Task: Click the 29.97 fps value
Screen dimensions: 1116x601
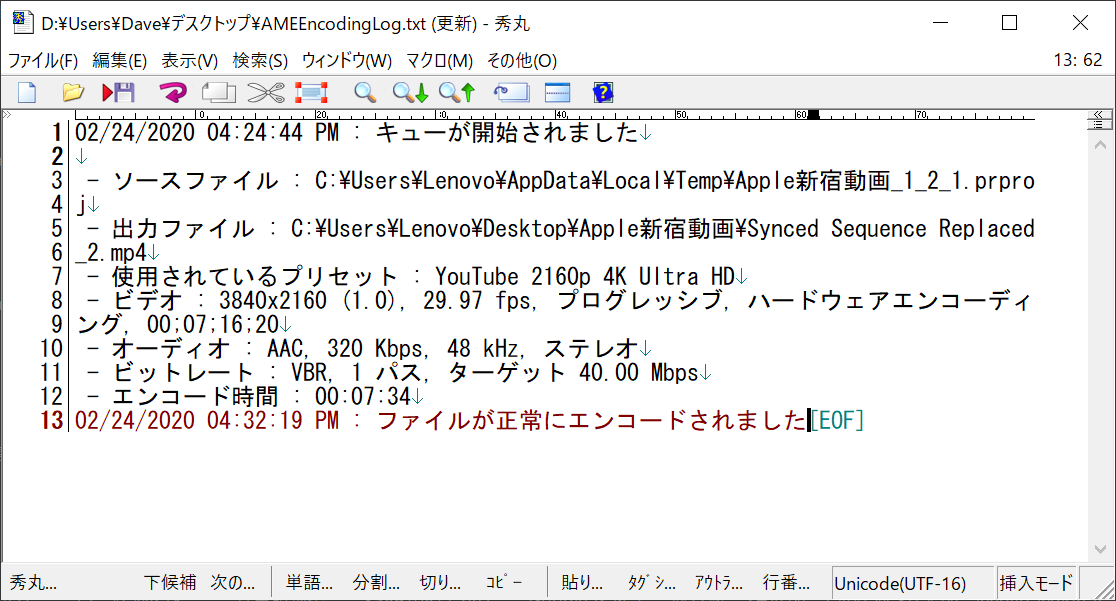Action: (477, 300)
